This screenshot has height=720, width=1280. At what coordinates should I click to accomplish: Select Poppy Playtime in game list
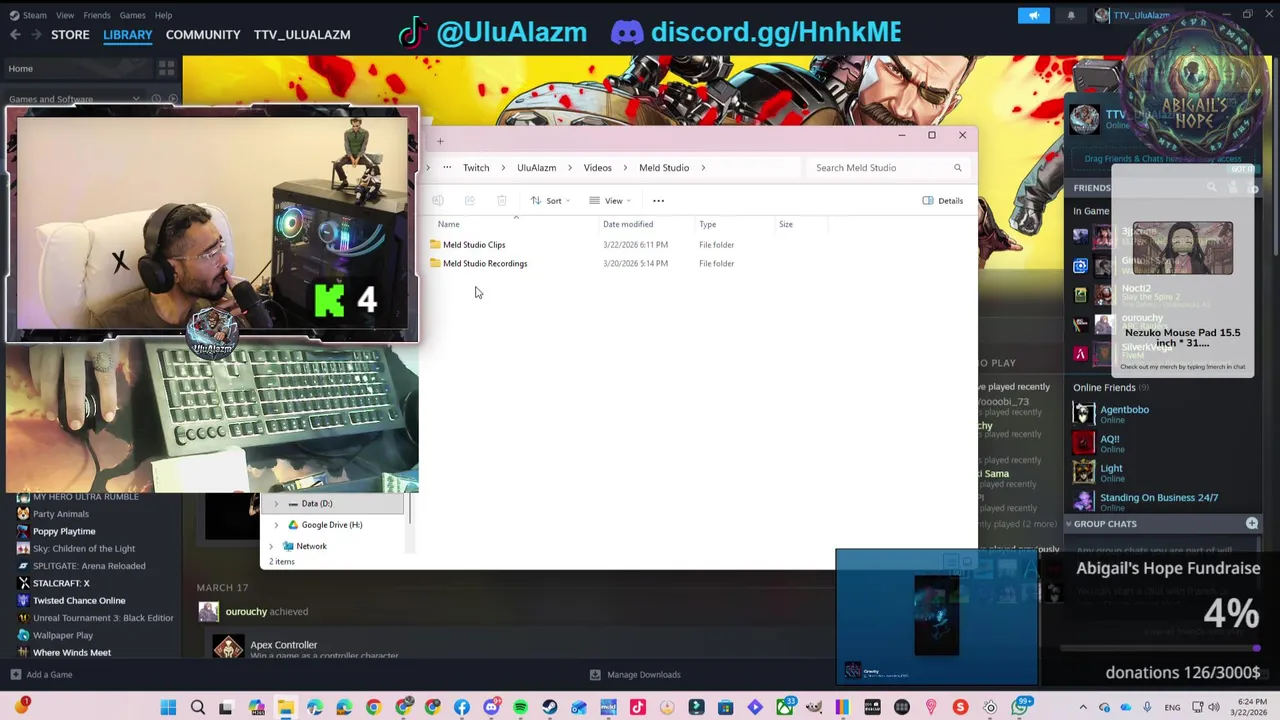64,531
